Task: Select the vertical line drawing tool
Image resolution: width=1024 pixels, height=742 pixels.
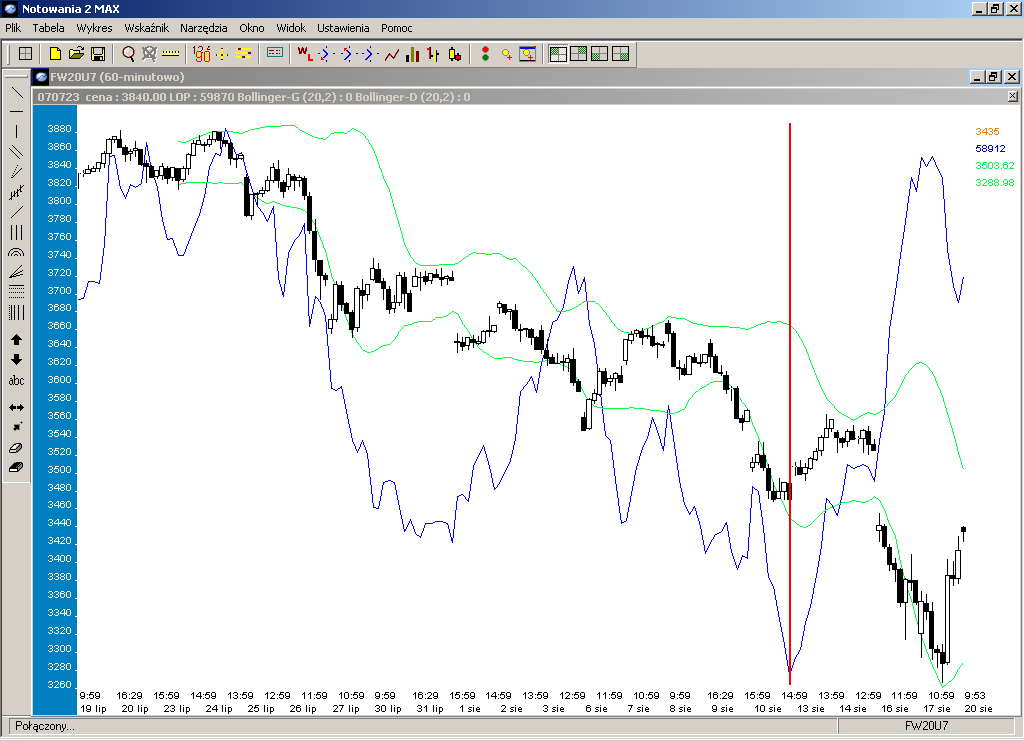Action: pos(16,131)
